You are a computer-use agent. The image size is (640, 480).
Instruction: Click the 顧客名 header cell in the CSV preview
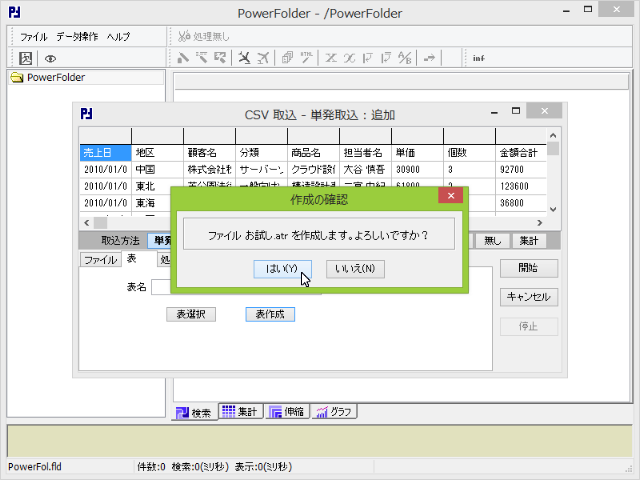coord(209,153)
